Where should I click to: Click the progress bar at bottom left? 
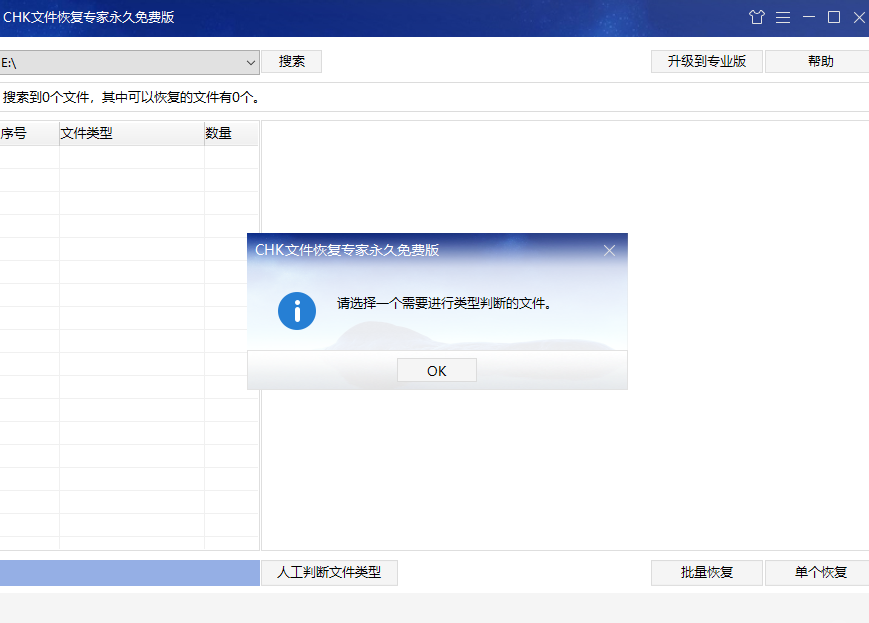click(x=128, y=572)
